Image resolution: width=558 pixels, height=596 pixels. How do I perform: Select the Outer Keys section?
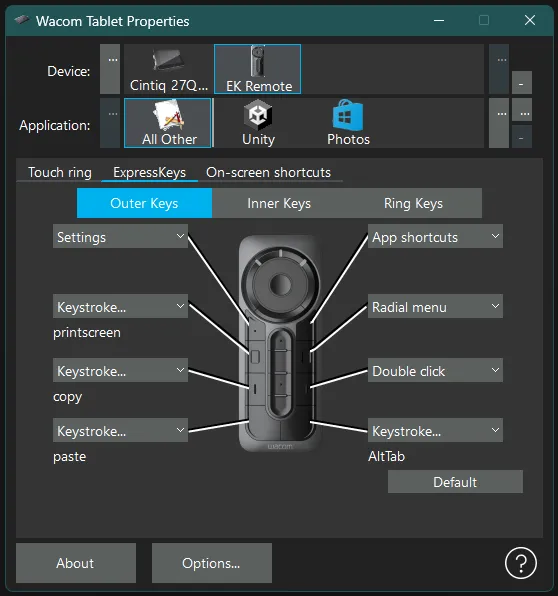coord(144,203)
